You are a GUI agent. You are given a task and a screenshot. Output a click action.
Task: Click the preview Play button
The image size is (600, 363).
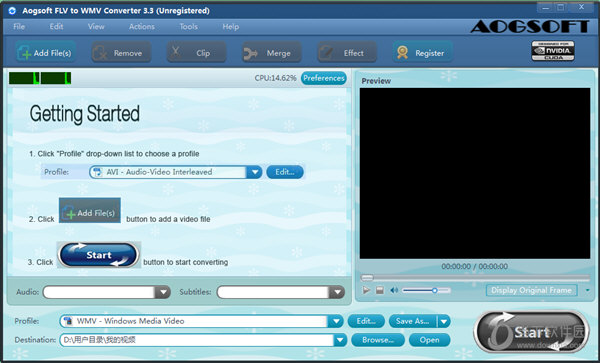(x=366, y=290)
